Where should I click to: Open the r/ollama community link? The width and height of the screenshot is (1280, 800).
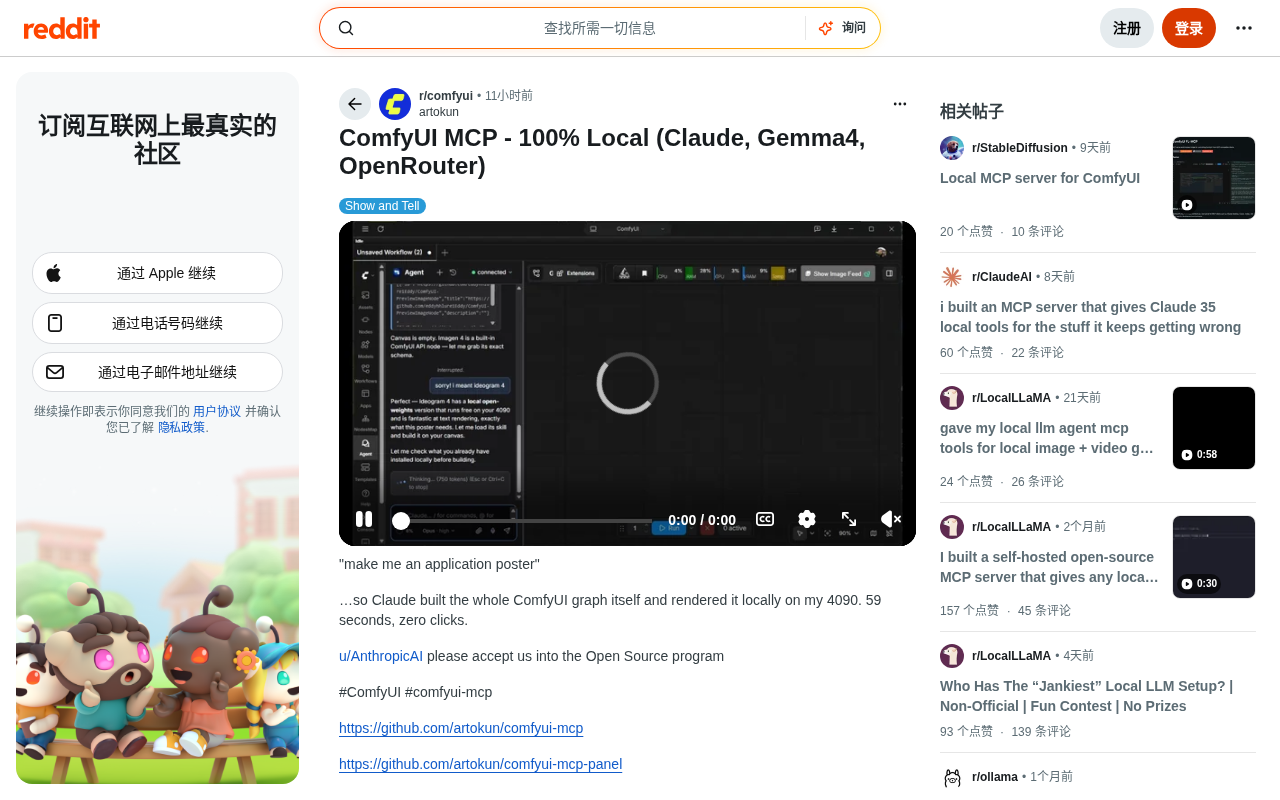(x=995, y=777)
